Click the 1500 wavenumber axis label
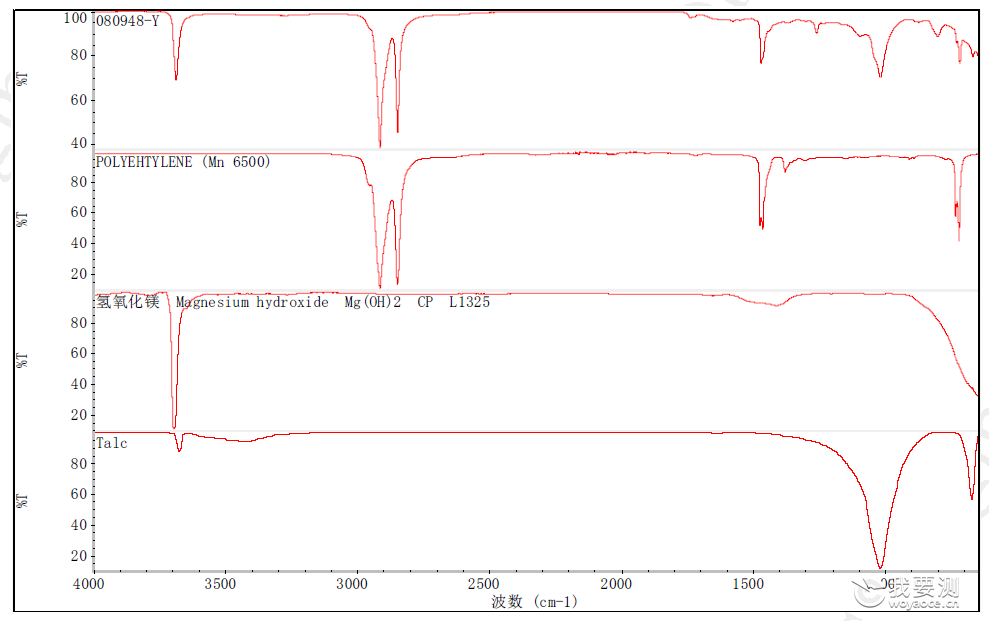989x621 pixels. pyautogui.click(x=748, y=584)
